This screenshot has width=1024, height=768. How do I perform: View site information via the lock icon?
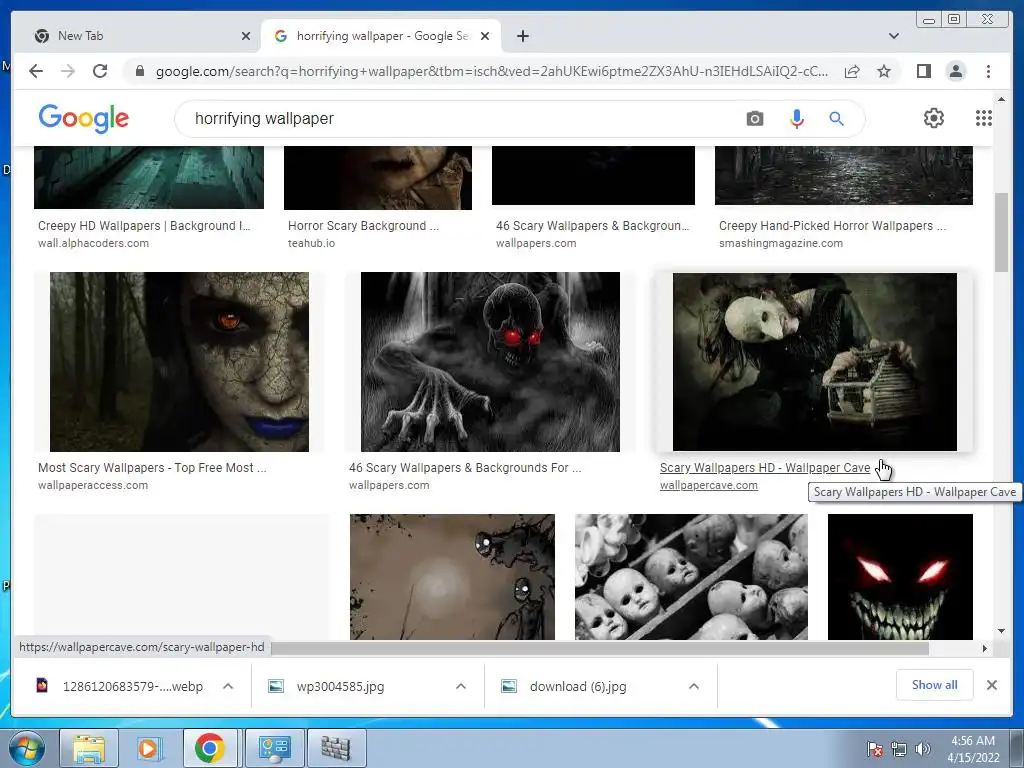(x=139, y=71)
